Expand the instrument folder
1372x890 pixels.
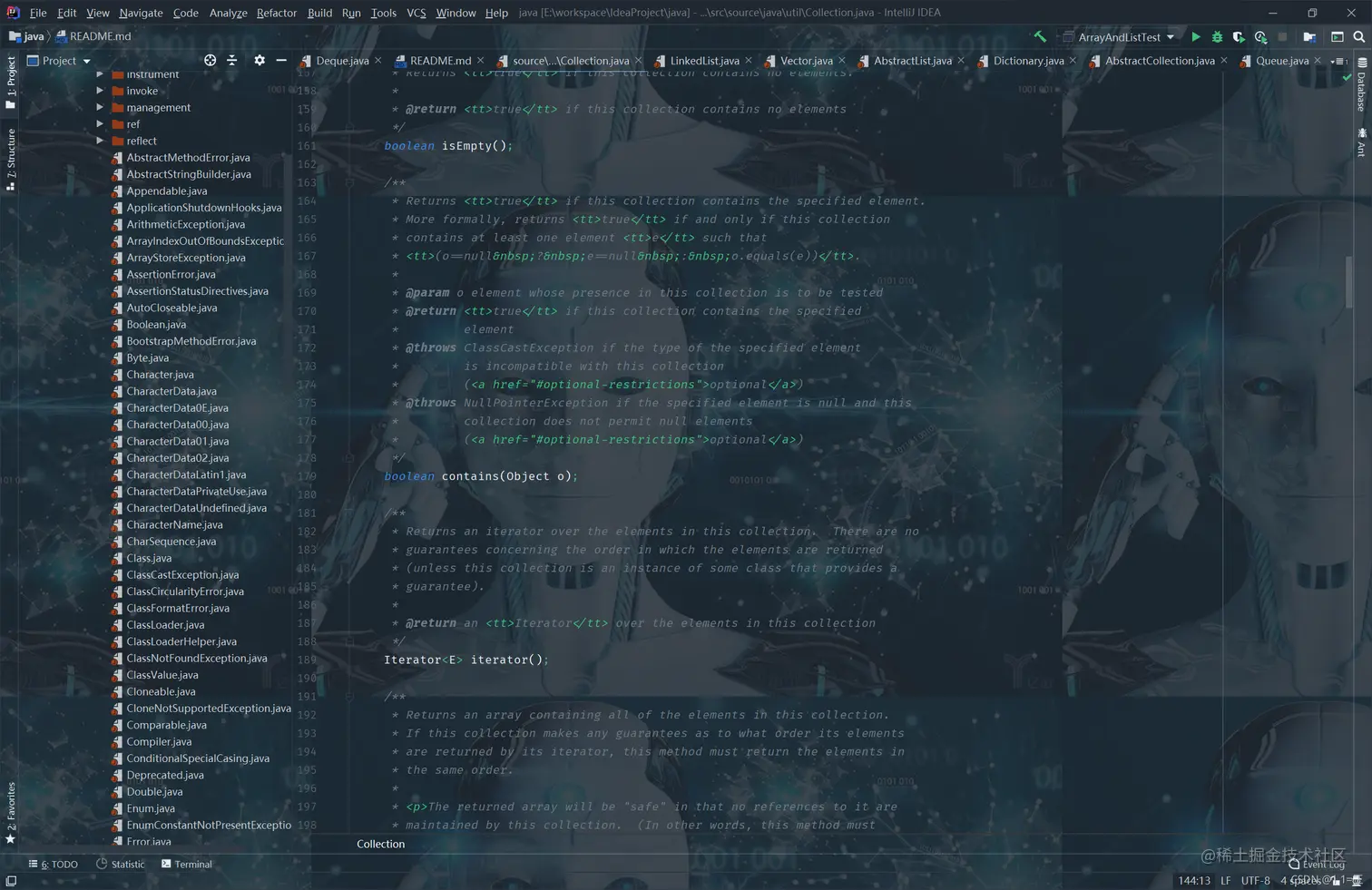point(100,74)
